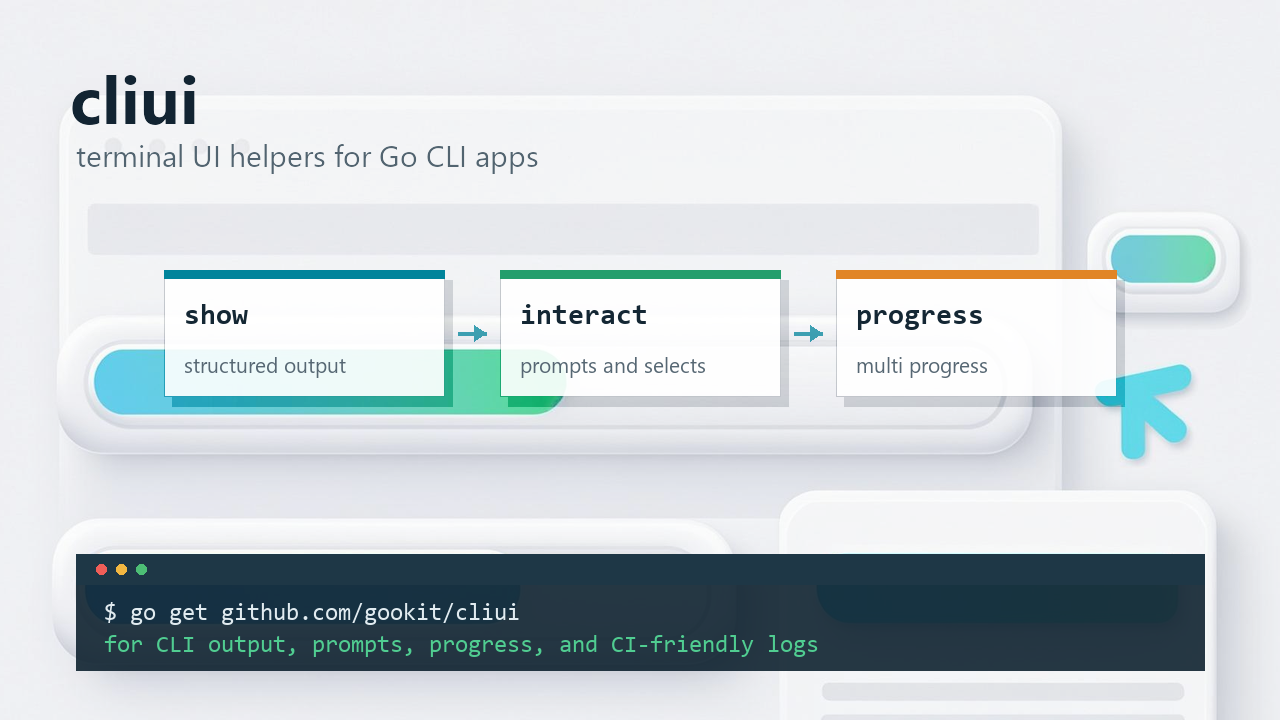Viewport: 1280px width, 720px height.
Task: Click the prompts and selects label
Action: point(613,366)
